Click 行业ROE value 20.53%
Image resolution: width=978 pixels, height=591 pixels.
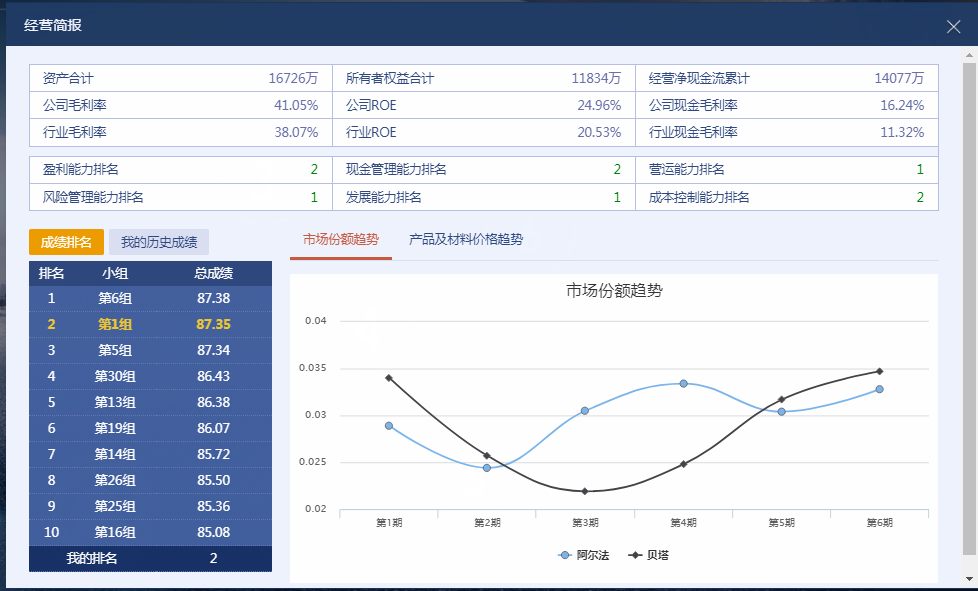tap(599, 132)
